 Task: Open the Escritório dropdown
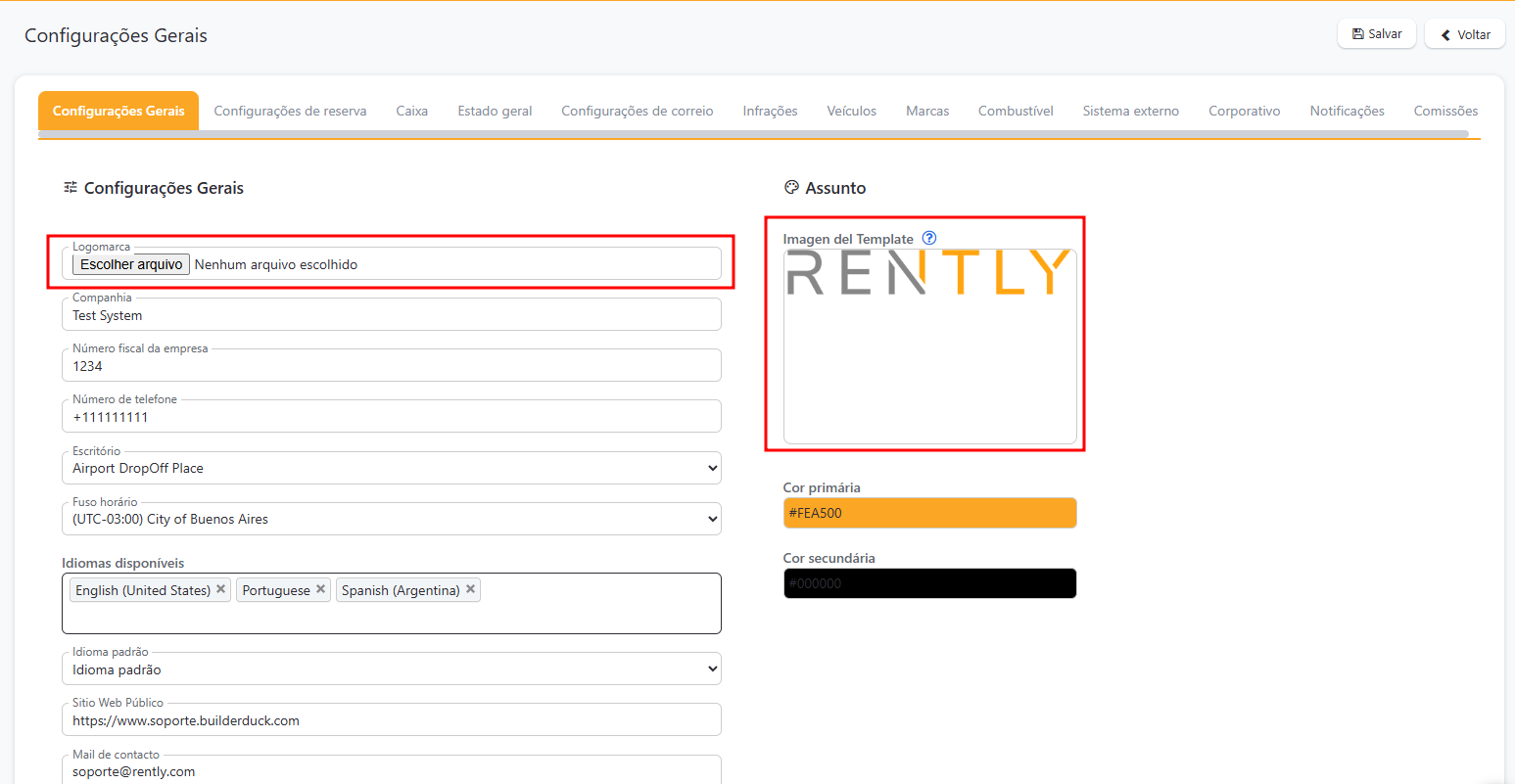point(392,468)
